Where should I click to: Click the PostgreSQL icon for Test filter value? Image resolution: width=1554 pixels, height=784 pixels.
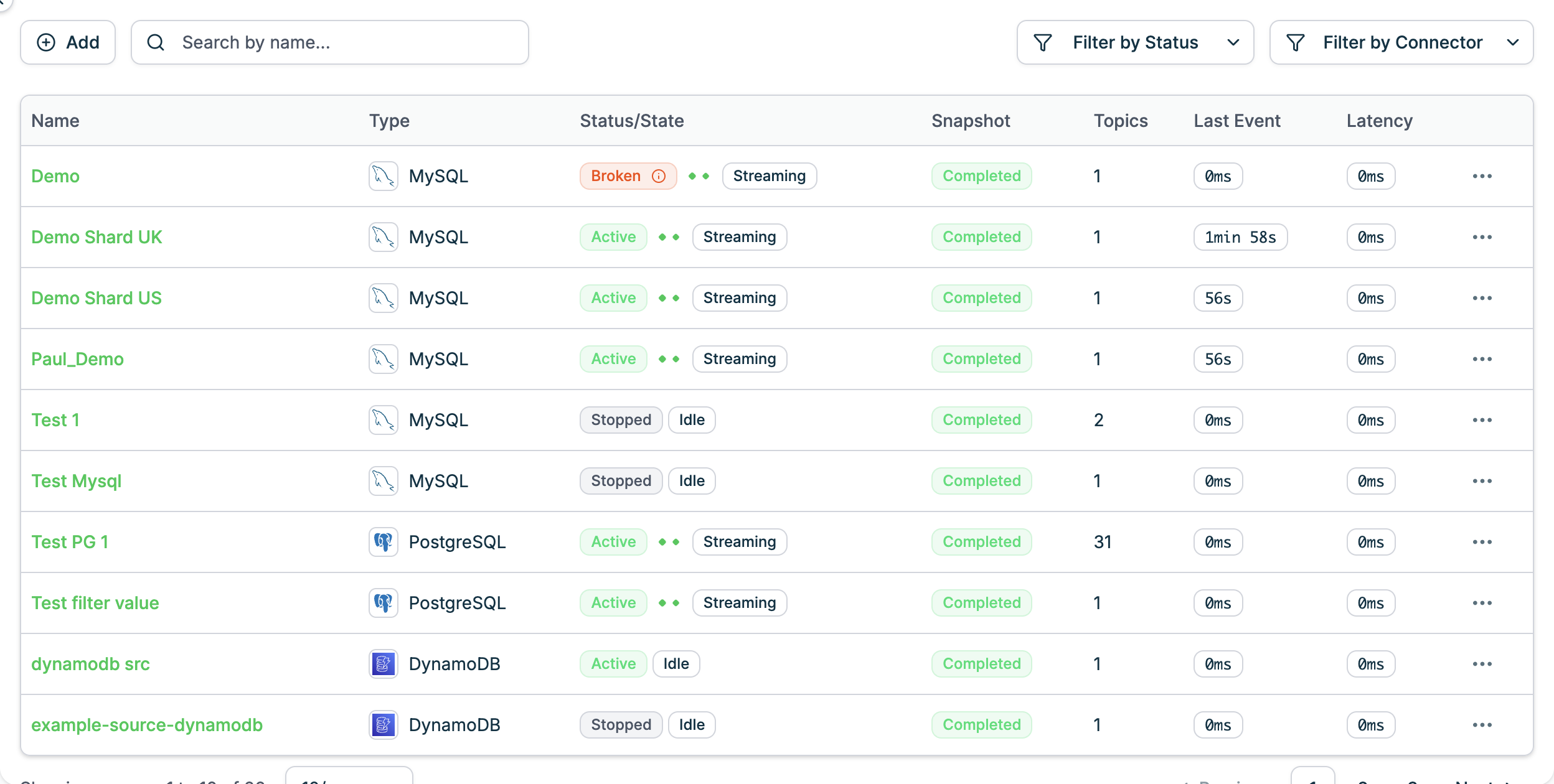pos(383,603)
